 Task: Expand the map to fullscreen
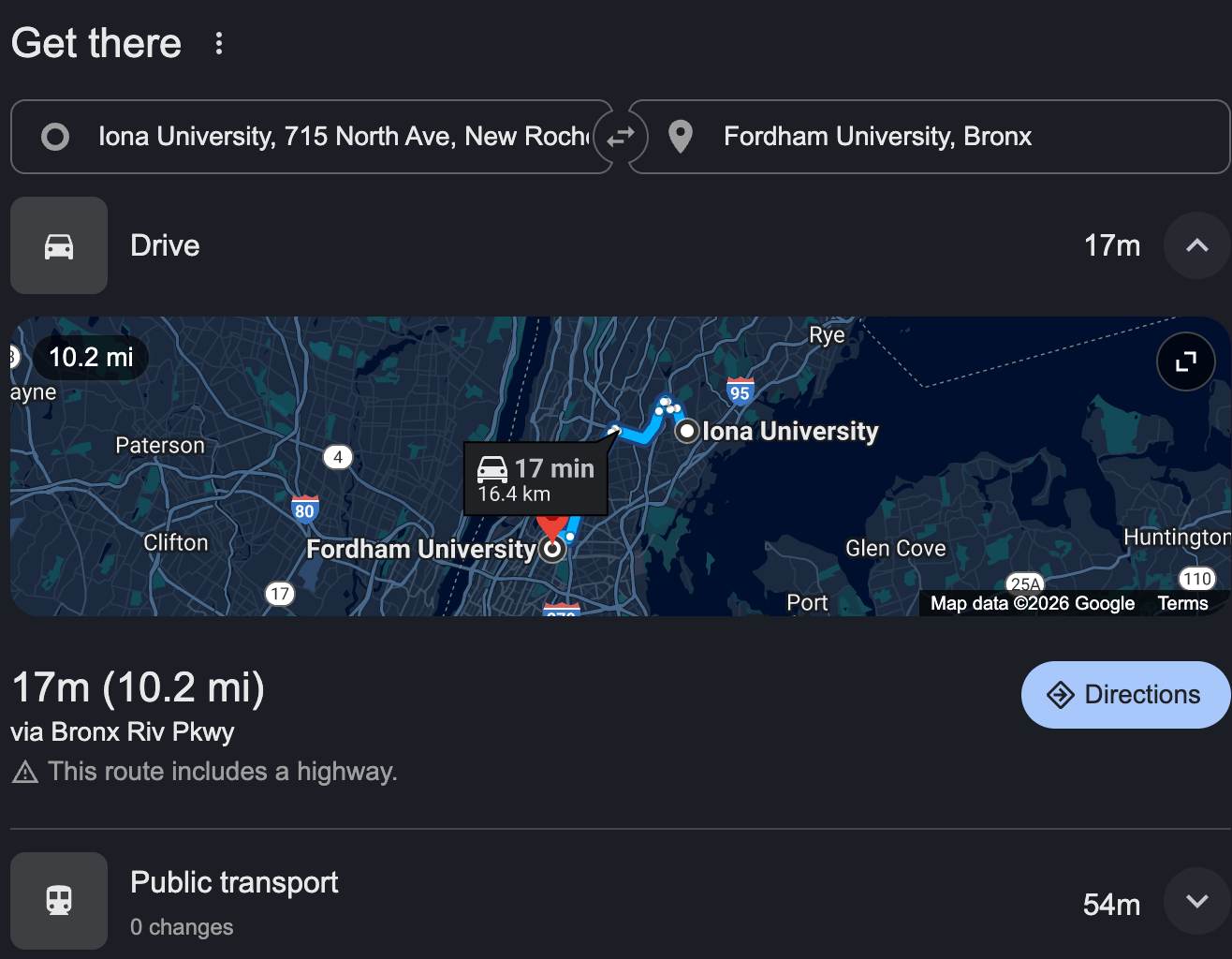tap(1186, 361)
